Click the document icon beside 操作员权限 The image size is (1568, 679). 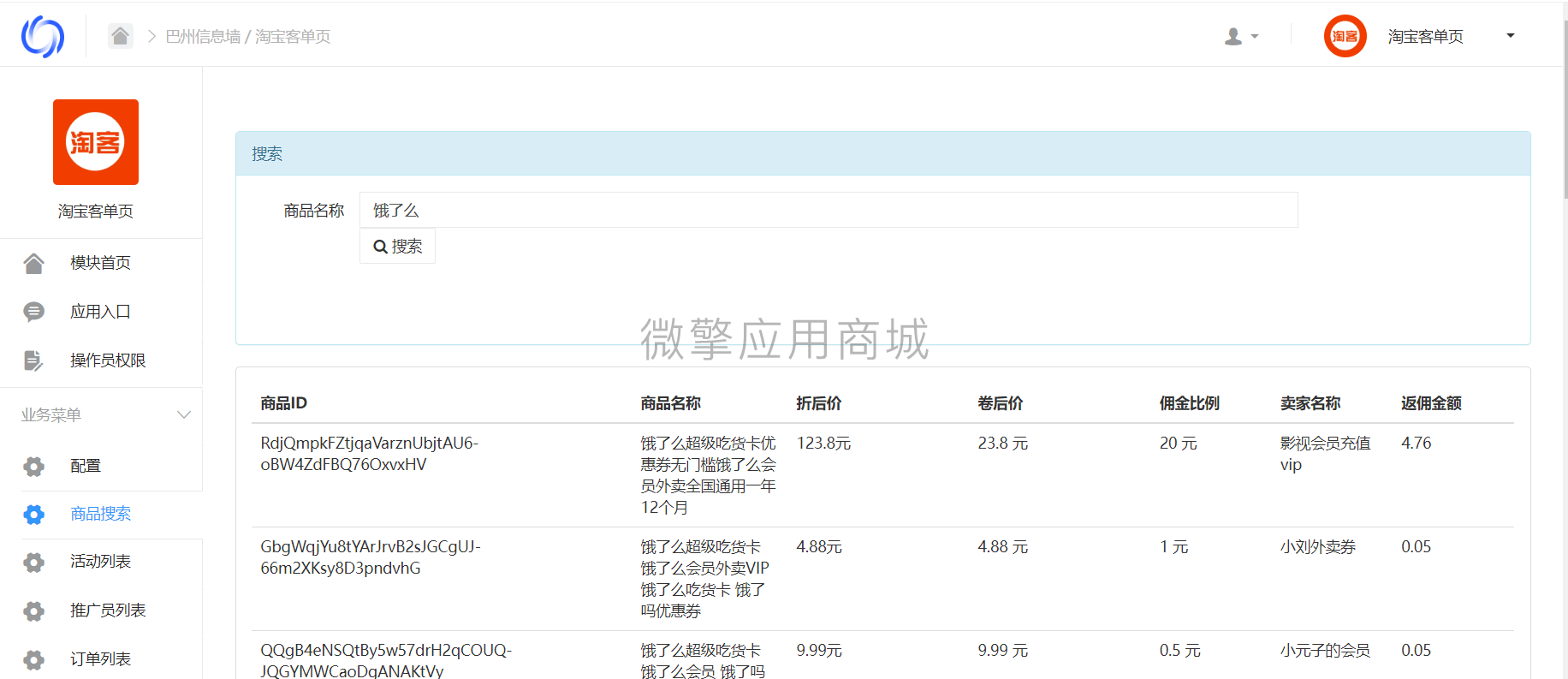pos(33,360)
